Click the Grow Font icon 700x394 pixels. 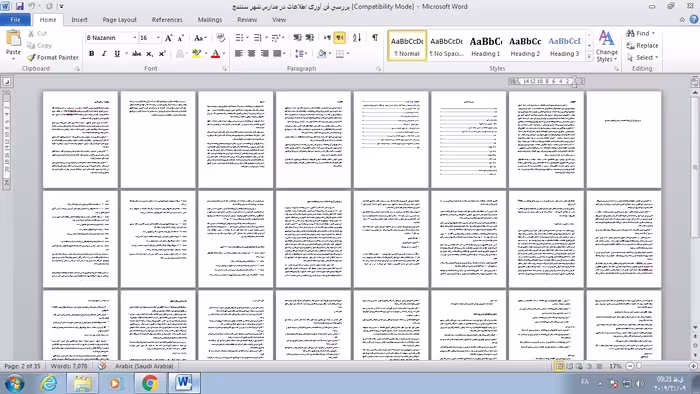[x=168, y=38]
